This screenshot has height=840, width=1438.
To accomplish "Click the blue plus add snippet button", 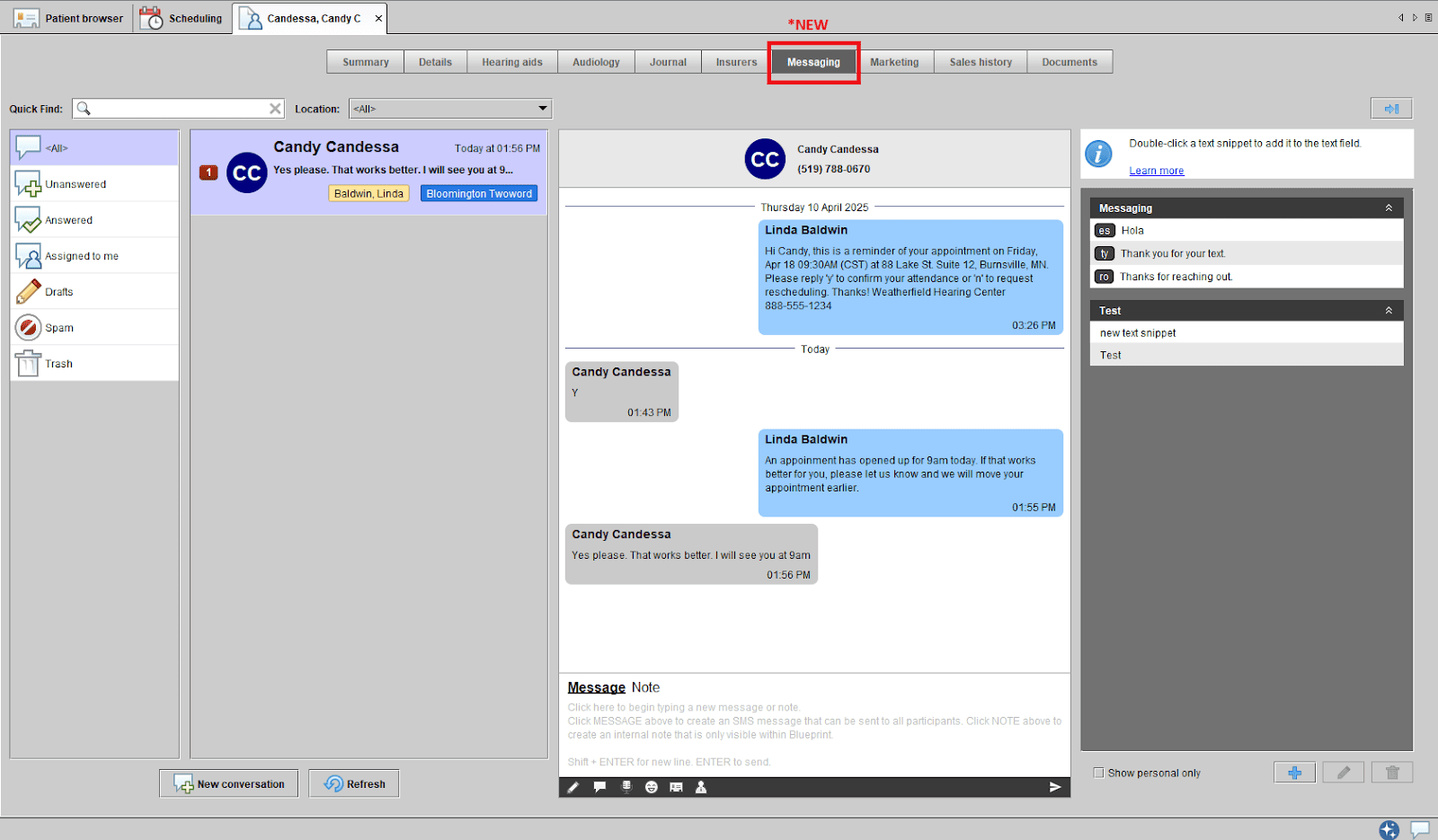I will (x=1294, y=773).
